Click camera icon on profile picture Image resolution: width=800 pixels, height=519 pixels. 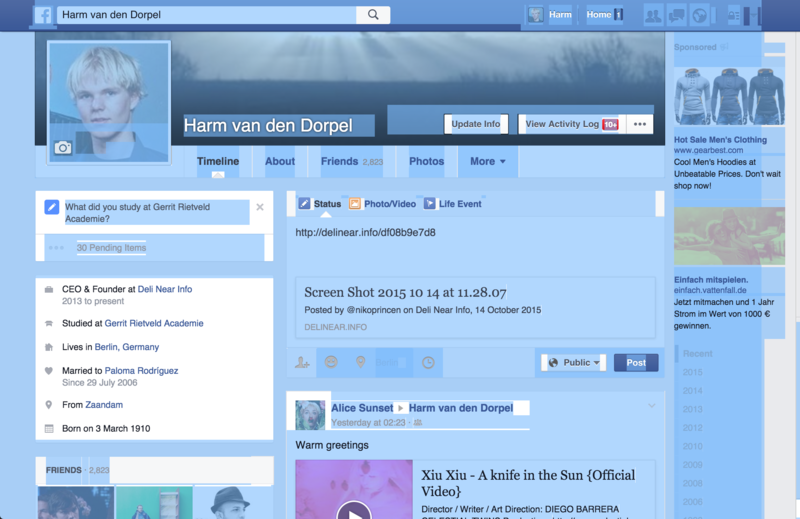click(x=63, y=148)
